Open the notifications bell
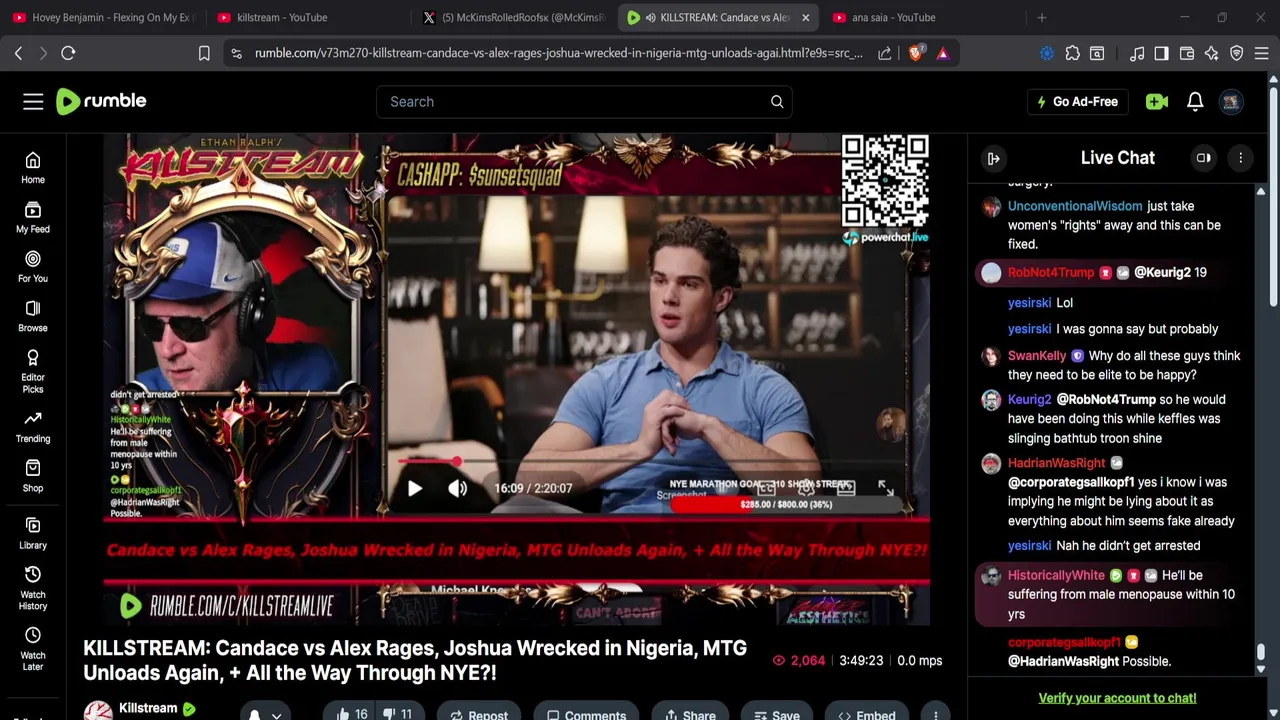The height and width of the screenshot is (720, 1280). pos(1195,101)
